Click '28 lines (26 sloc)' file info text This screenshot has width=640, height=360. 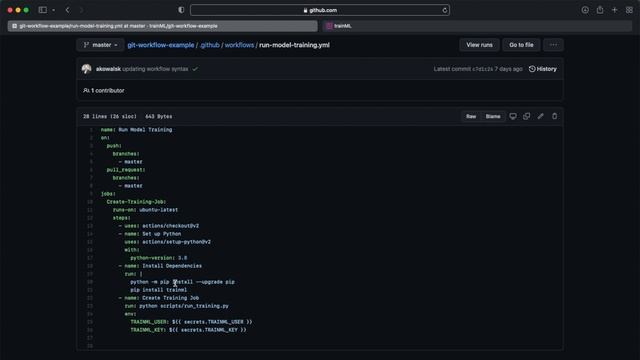[x=109, y=116]
